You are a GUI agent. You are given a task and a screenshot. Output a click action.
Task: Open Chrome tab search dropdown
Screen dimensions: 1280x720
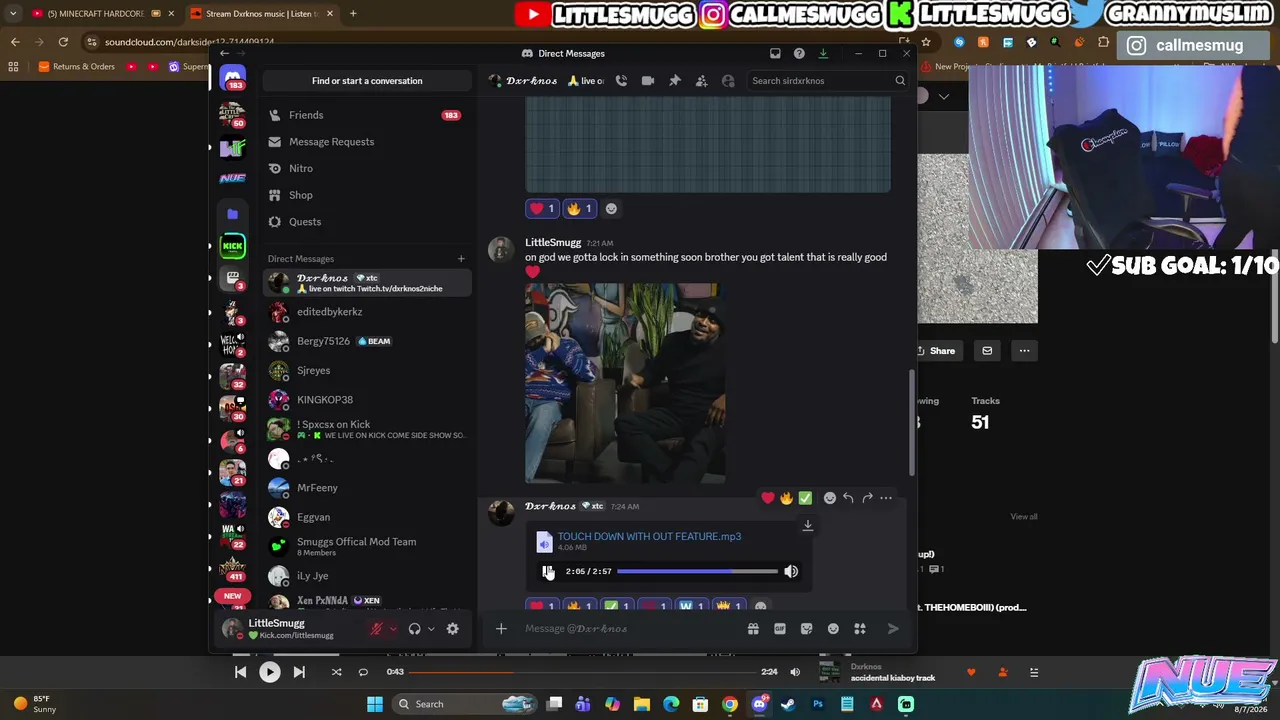[12, 13]
